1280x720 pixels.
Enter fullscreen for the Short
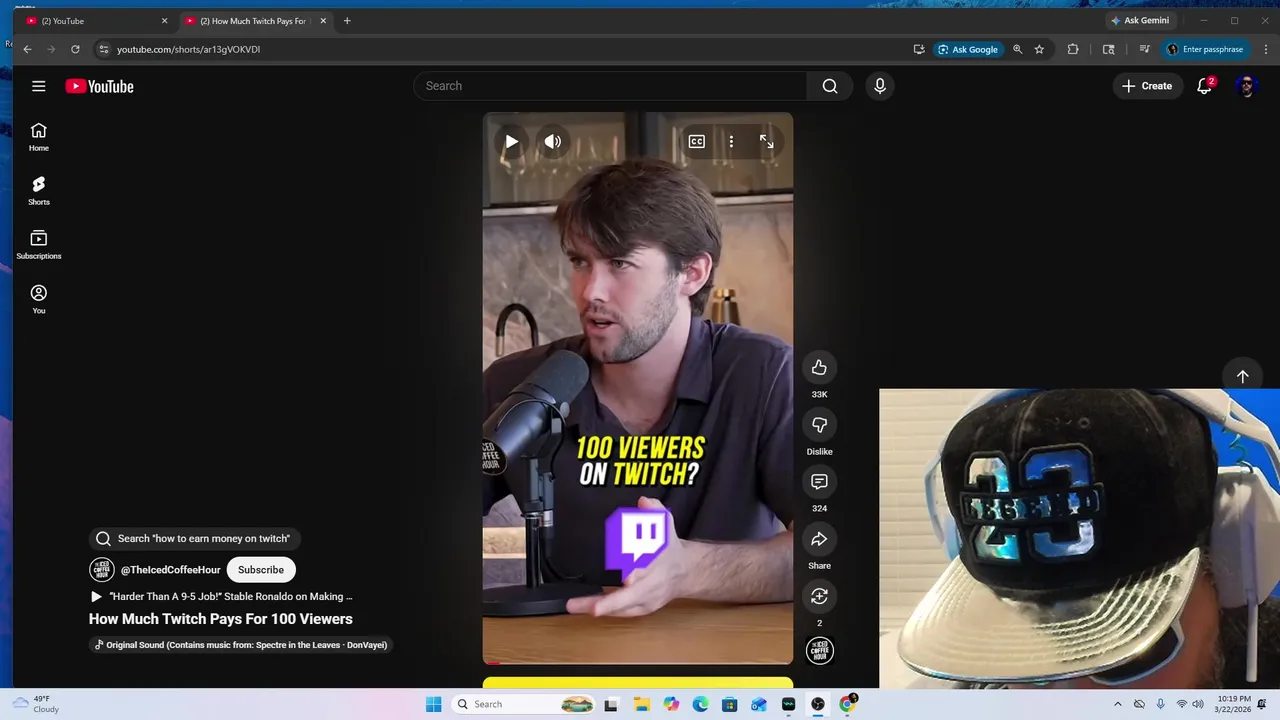[x=767, y=142]
